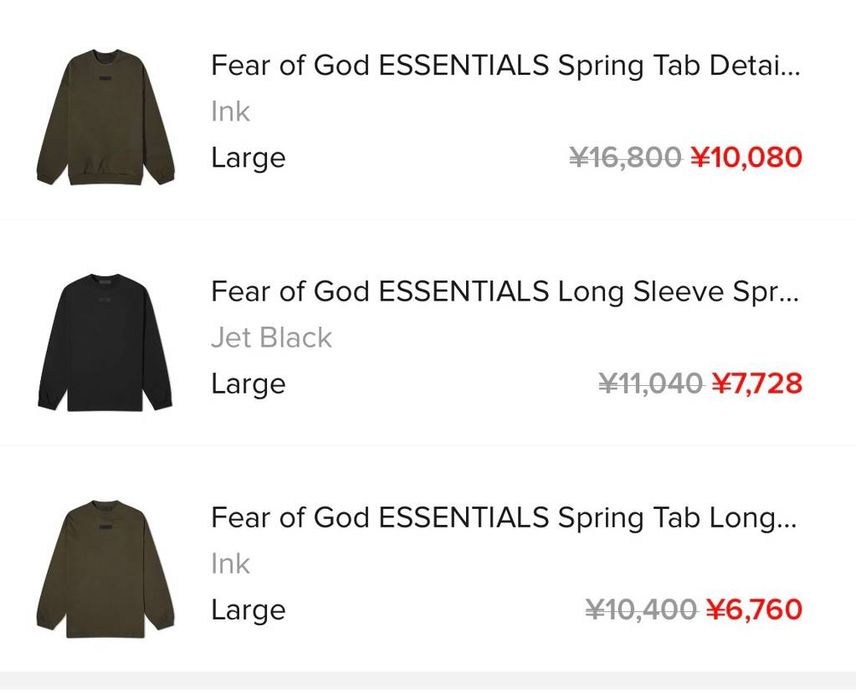
Task: Click the Large size label on first item
Action: pyautogui.click(x=248, y=158)
